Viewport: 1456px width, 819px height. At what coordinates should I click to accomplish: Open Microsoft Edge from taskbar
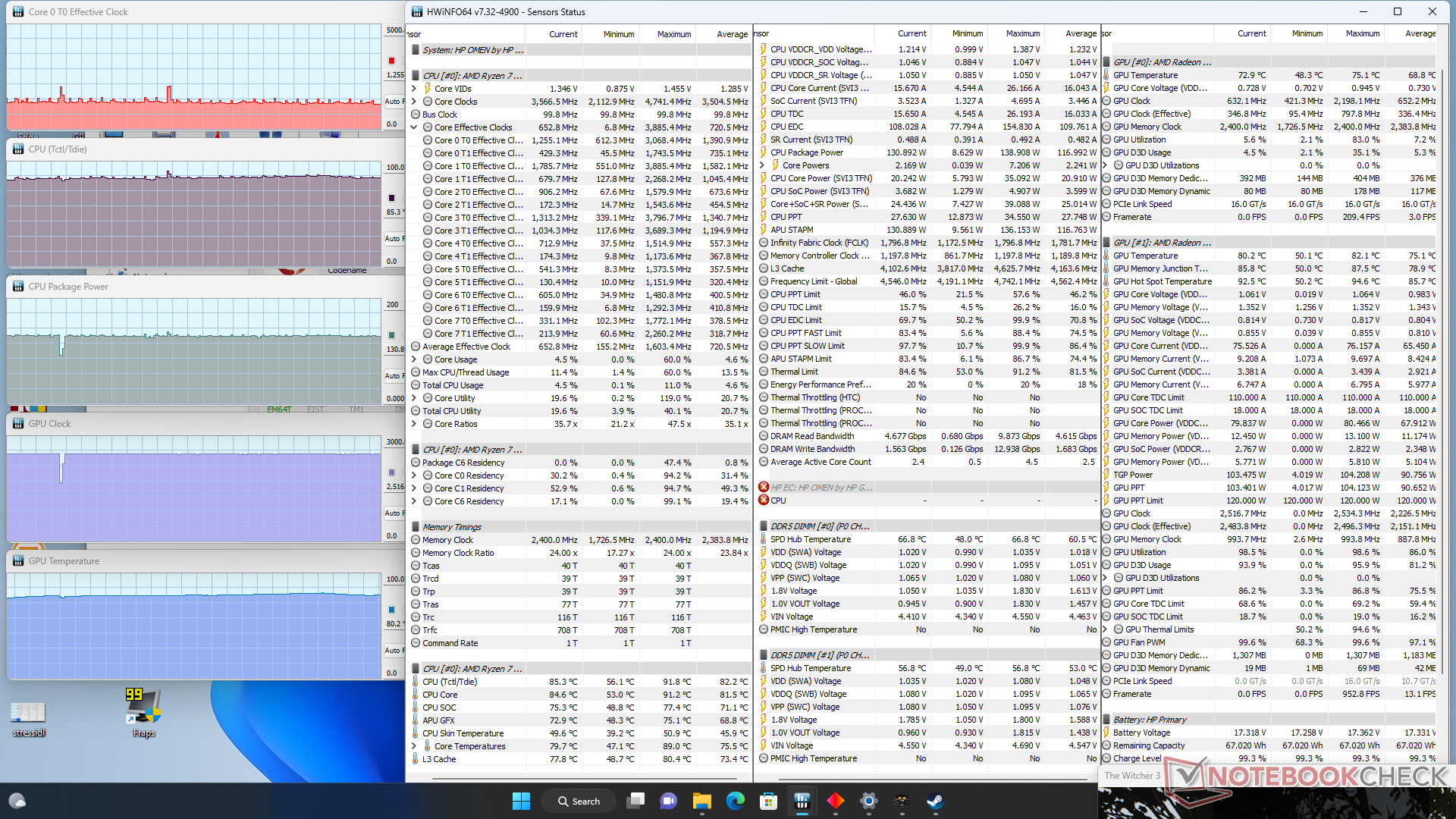(x=735, y=801)
